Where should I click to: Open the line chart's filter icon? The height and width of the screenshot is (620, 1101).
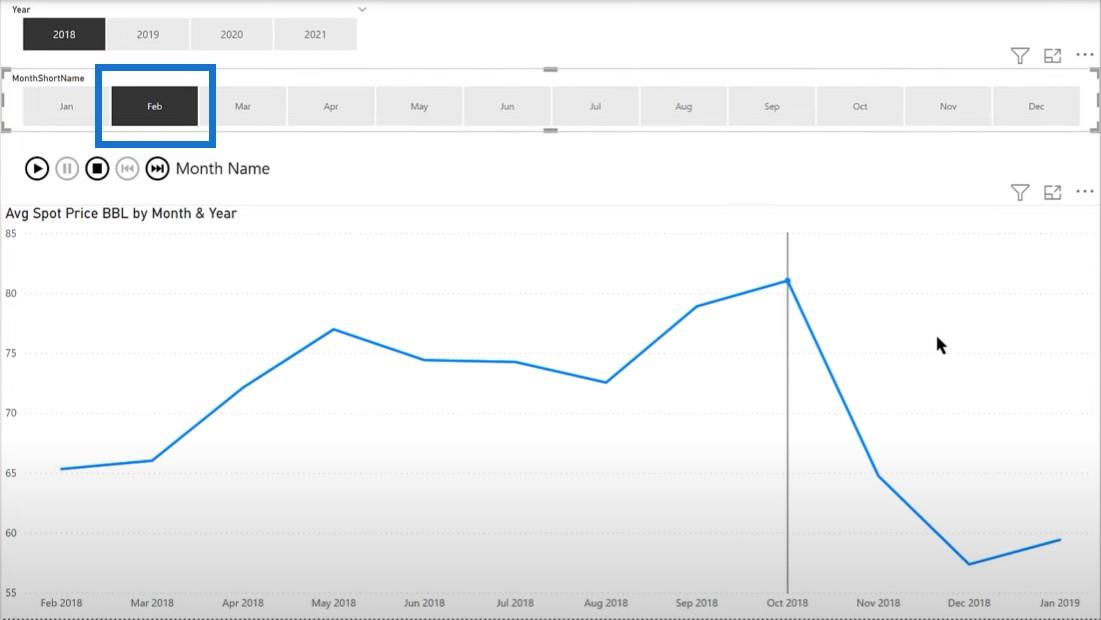pyautogui.click(x=1020, y=192)
